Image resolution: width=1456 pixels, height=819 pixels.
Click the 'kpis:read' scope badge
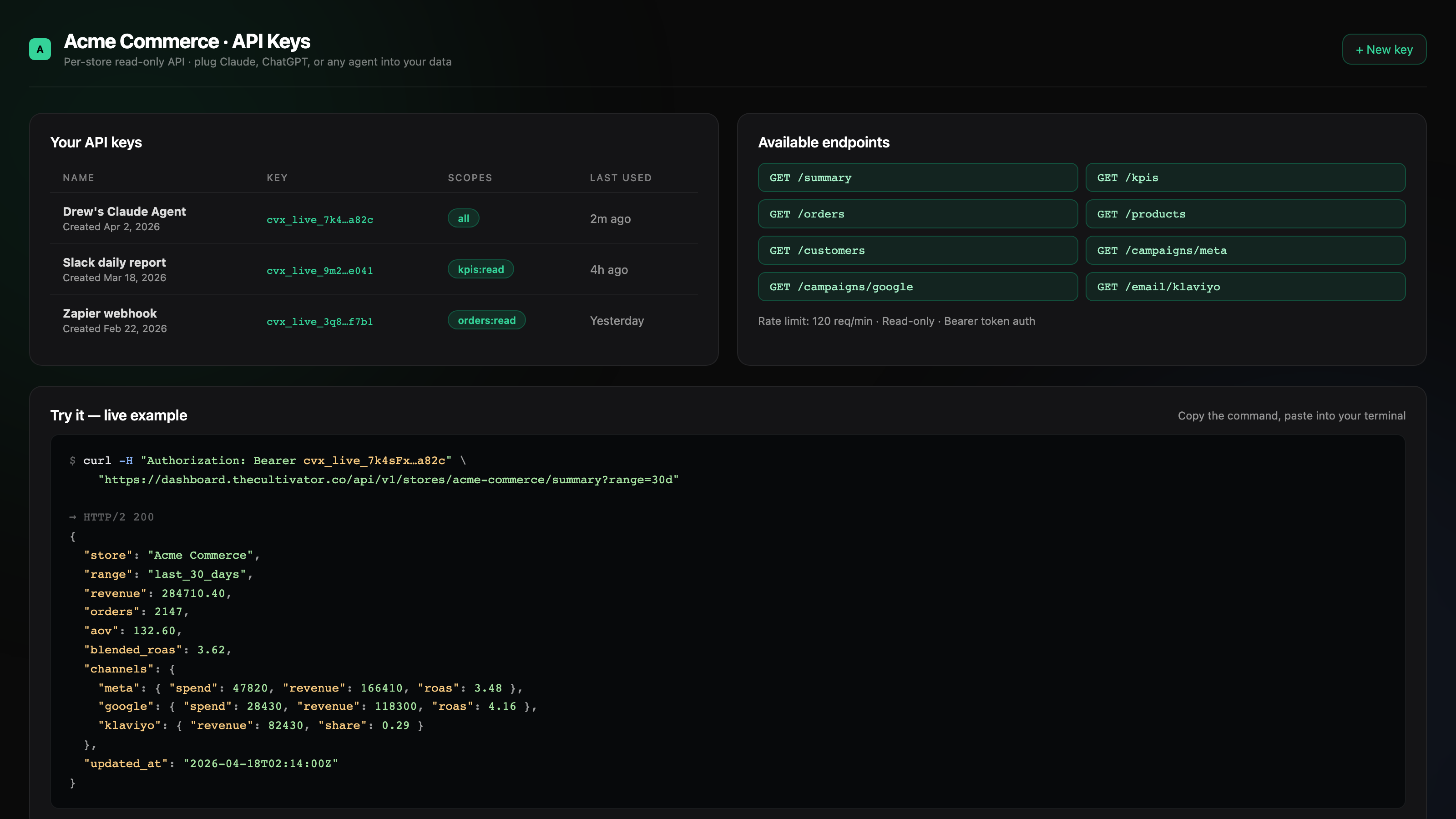[481, 269]
